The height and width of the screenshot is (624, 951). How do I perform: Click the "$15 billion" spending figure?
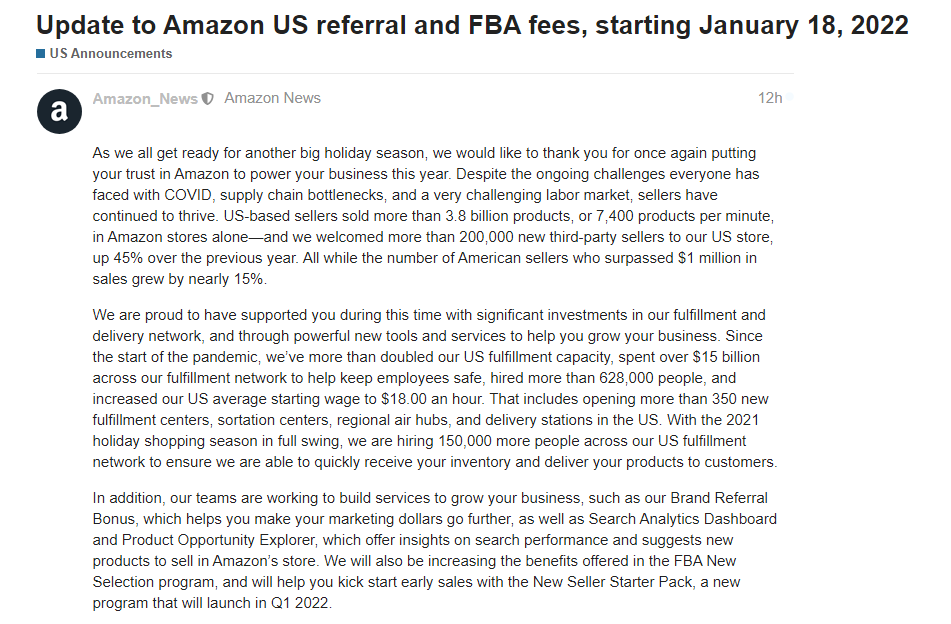click(x=726, y=357)
